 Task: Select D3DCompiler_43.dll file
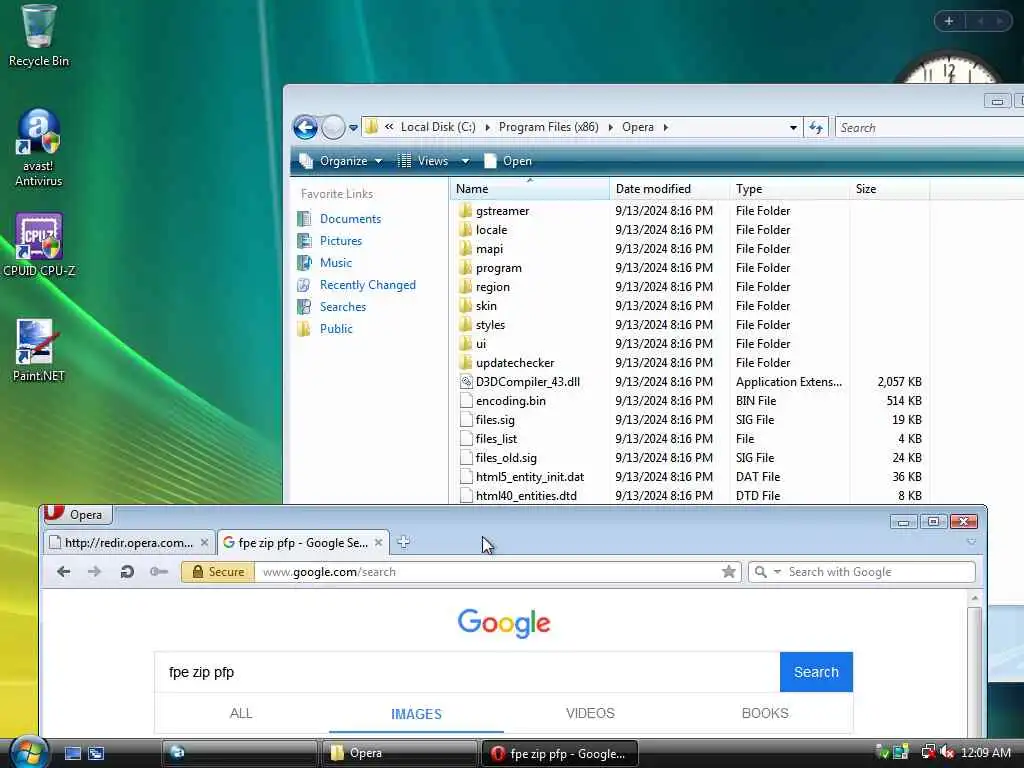528,381
